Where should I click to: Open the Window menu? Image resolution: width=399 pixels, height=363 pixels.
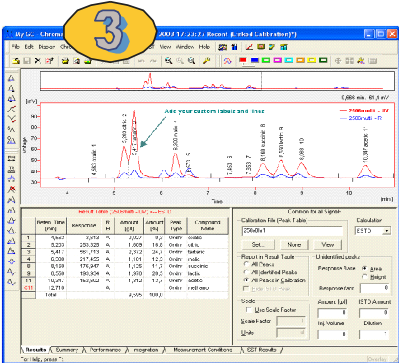click(x=185, y=47)
